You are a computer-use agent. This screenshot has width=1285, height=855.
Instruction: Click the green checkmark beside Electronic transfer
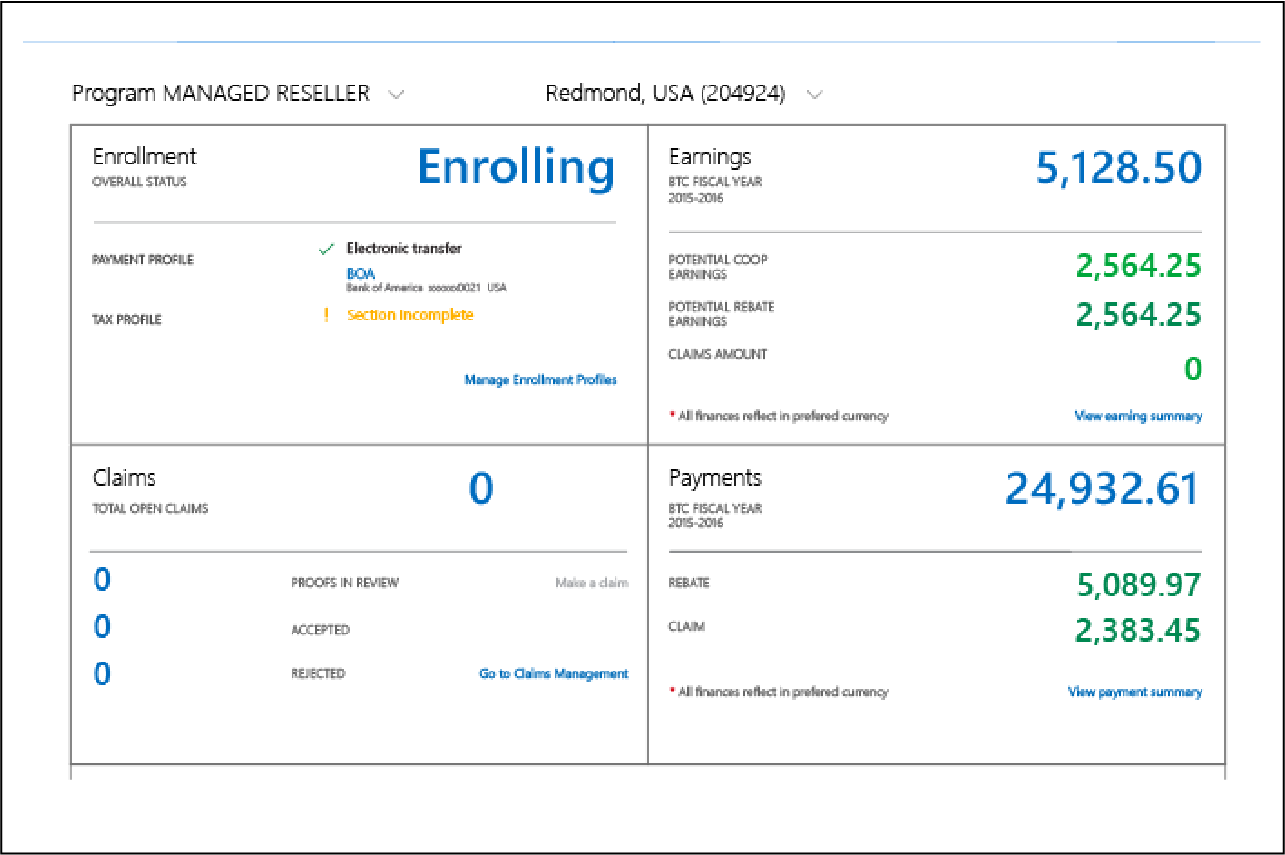(326, 249)
